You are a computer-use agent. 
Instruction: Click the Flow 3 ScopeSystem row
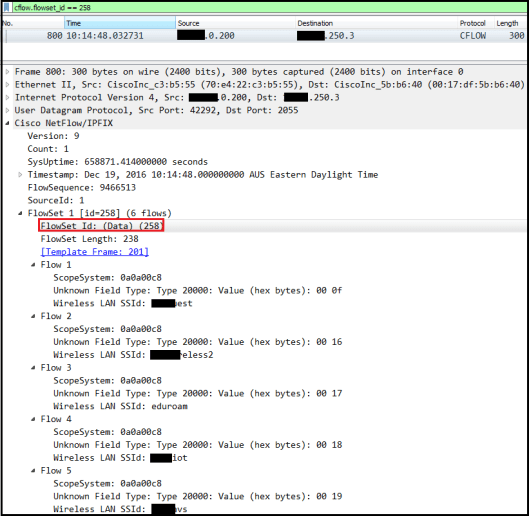tap(107, 381)
